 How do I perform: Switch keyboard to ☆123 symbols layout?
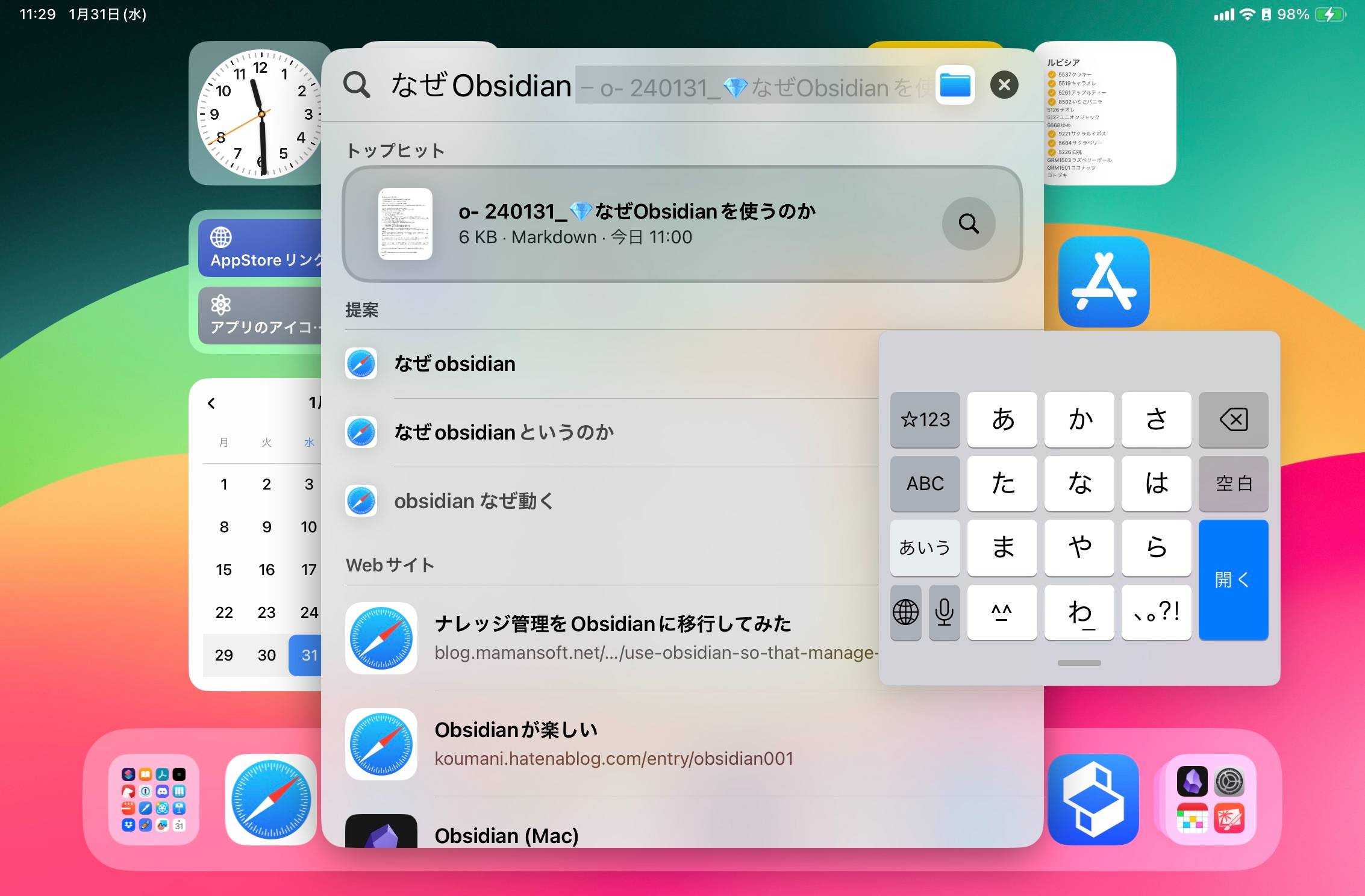coord(925,420)
